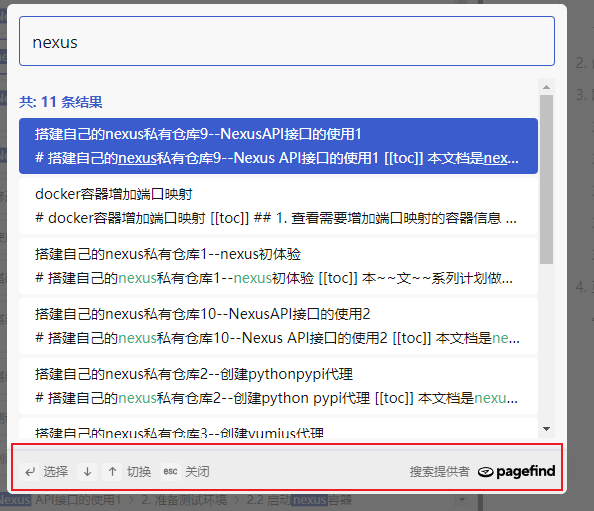
Task: Click scrollbar down arrow in results list
Action: (x=546, y=429)
